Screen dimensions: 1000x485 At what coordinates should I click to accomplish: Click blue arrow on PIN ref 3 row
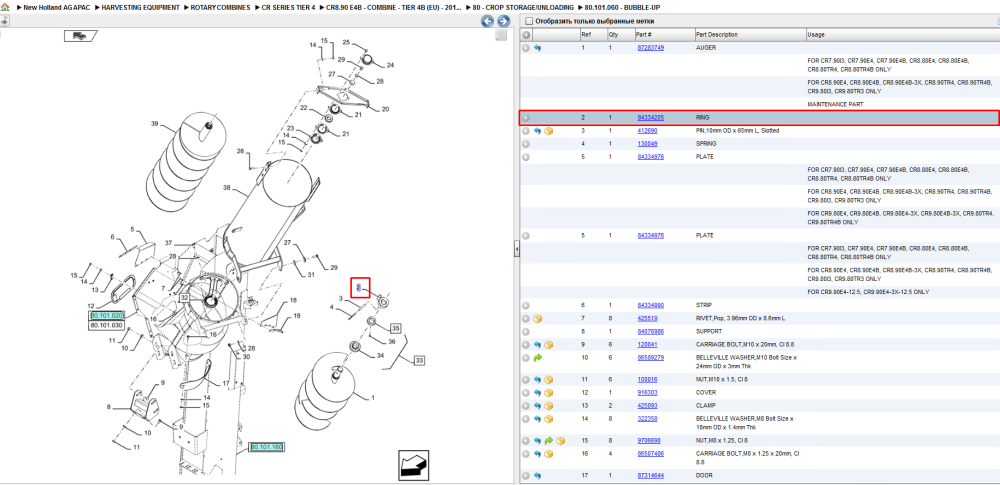(x=537, y=131)
